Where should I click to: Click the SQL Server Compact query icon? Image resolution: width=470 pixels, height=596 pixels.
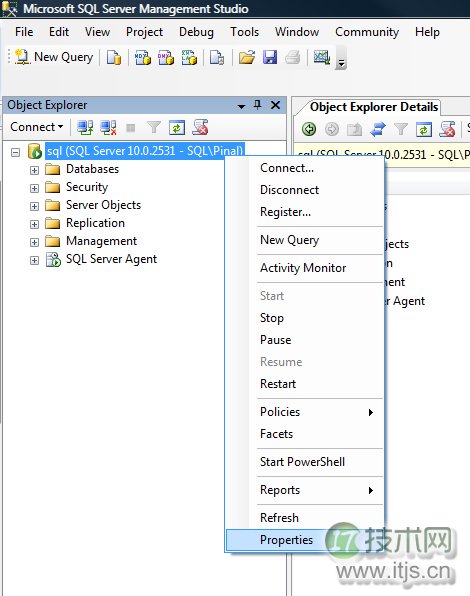pos(217,58)
